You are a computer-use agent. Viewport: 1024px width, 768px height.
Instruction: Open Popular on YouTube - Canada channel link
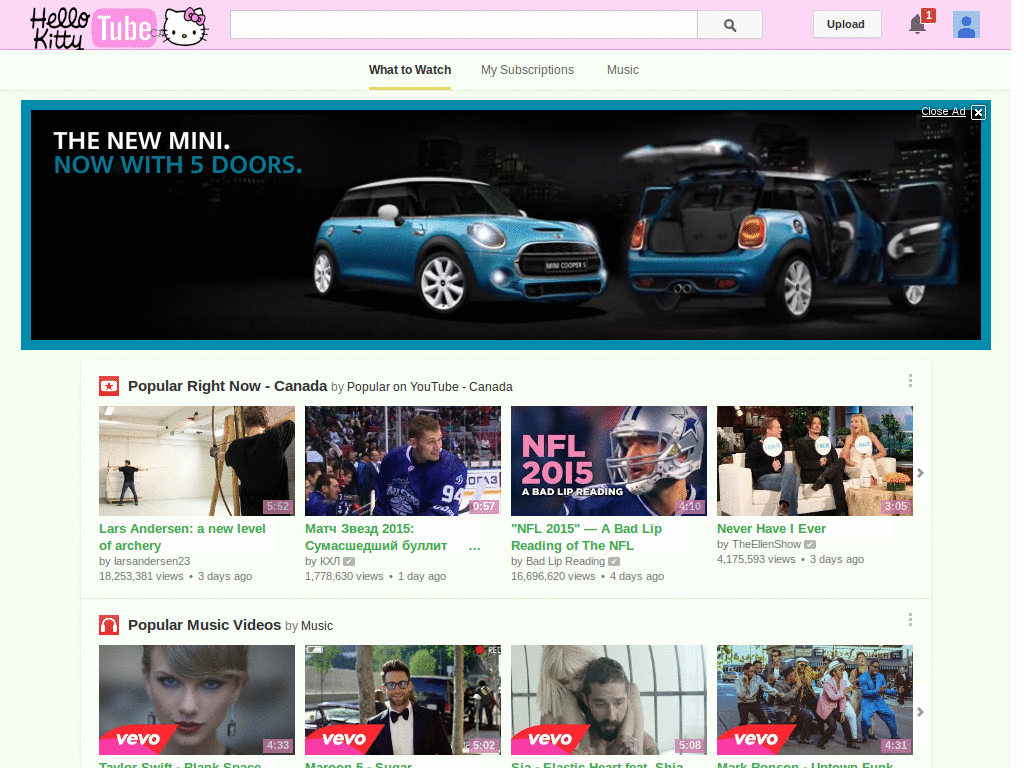click(429, 387)
